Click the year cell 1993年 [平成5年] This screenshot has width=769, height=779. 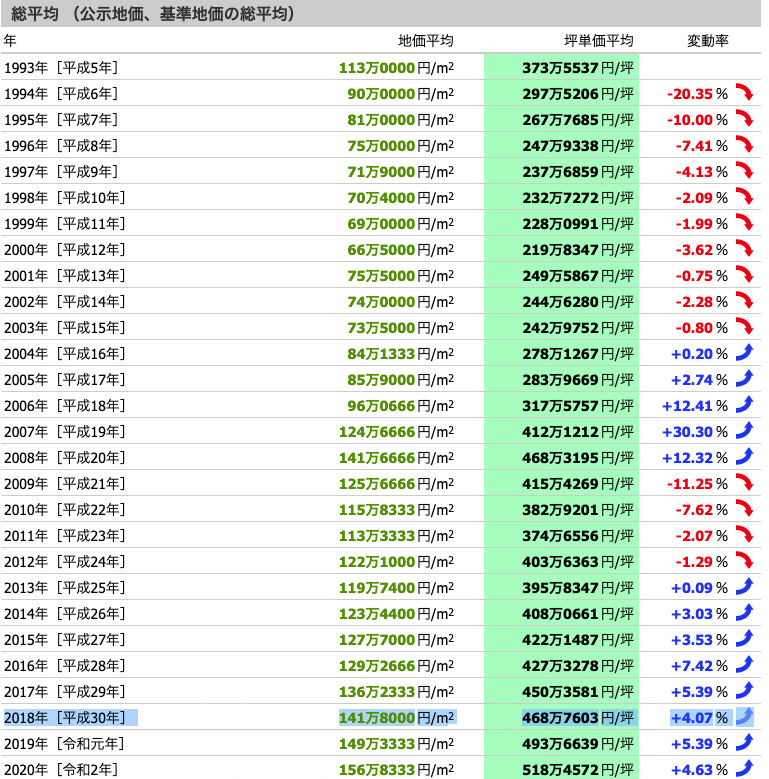[x=61, y=68]
